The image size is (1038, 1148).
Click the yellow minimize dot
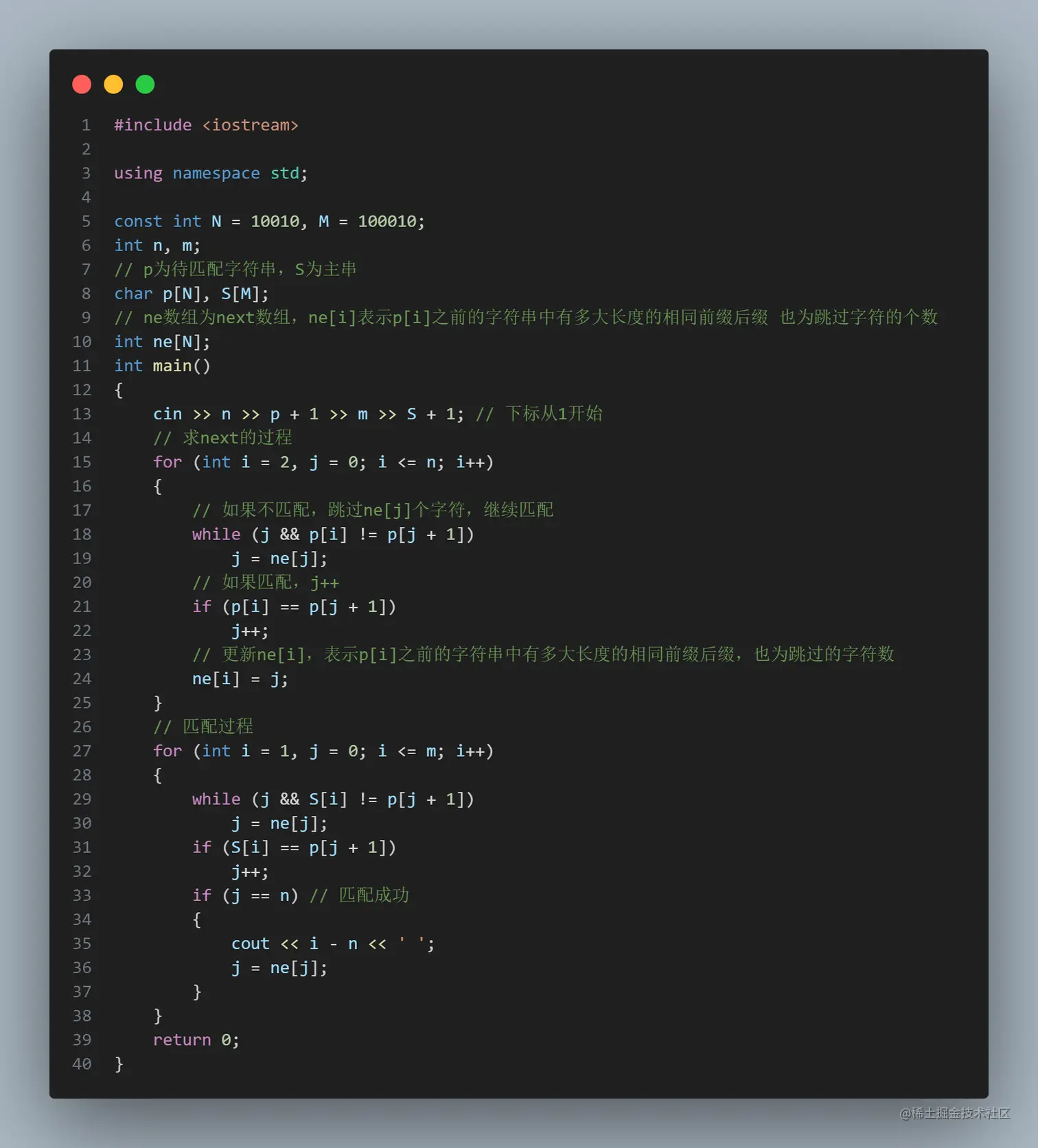coord(113,84)
